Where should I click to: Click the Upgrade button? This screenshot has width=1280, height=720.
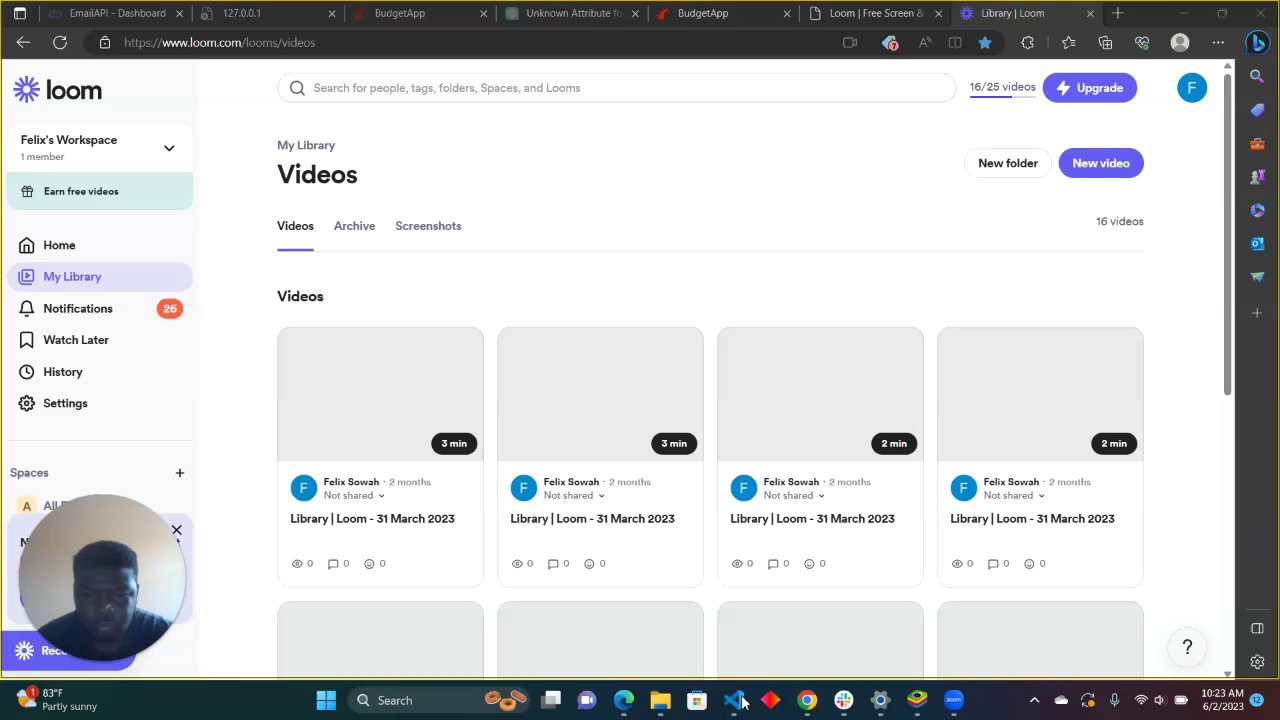click(1089, 88)
